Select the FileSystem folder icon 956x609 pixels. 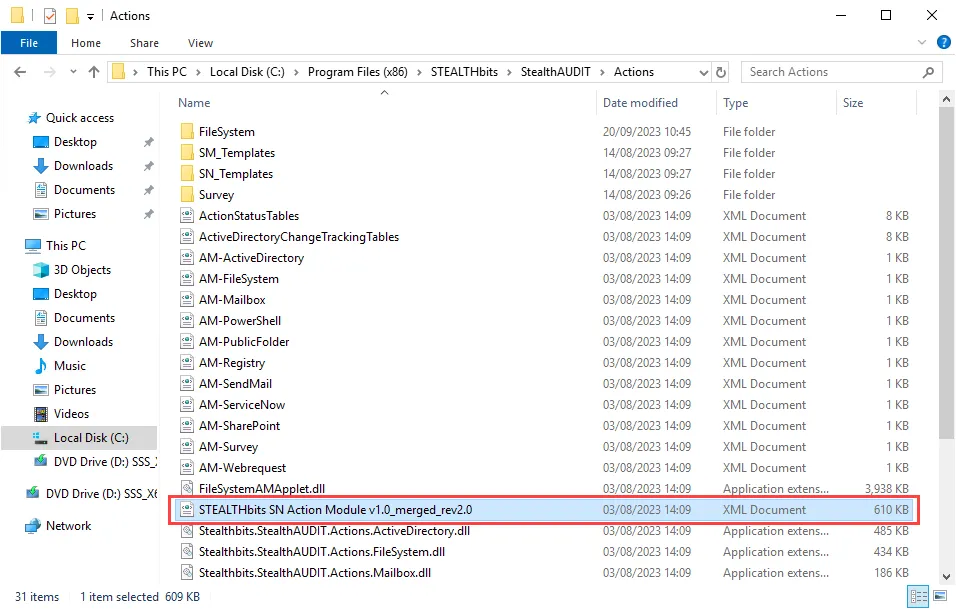(x=187, y=131)
